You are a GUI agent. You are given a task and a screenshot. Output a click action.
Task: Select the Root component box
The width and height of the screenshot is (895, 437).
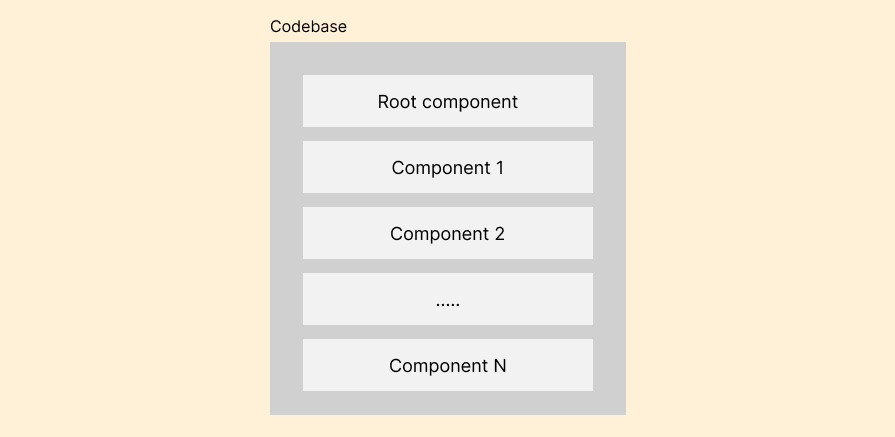coord(448,101)
